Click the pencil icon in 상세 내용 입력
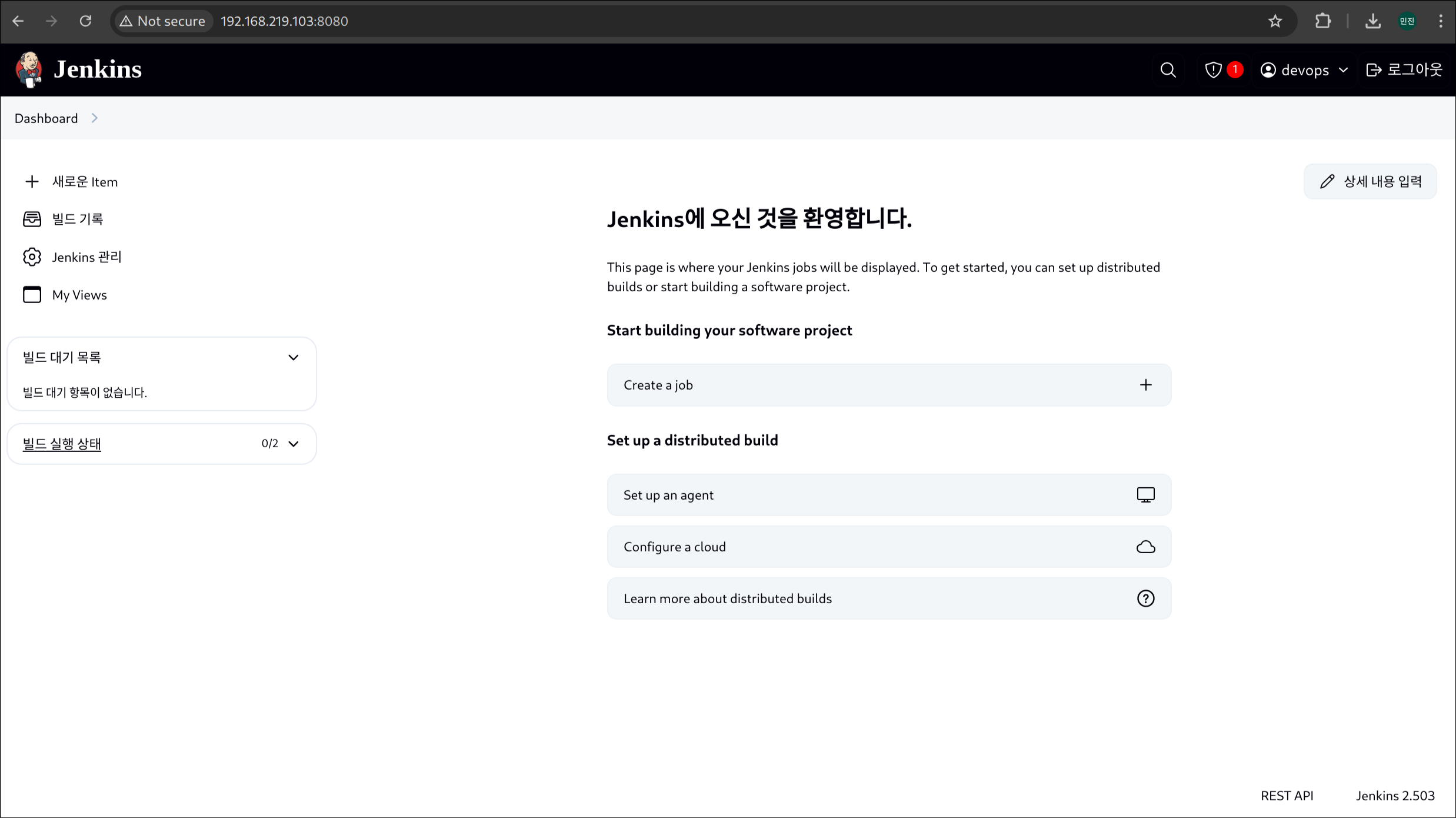Image resolution: width=1456 pixels, height=818 pixels. tap(1327, 181)
